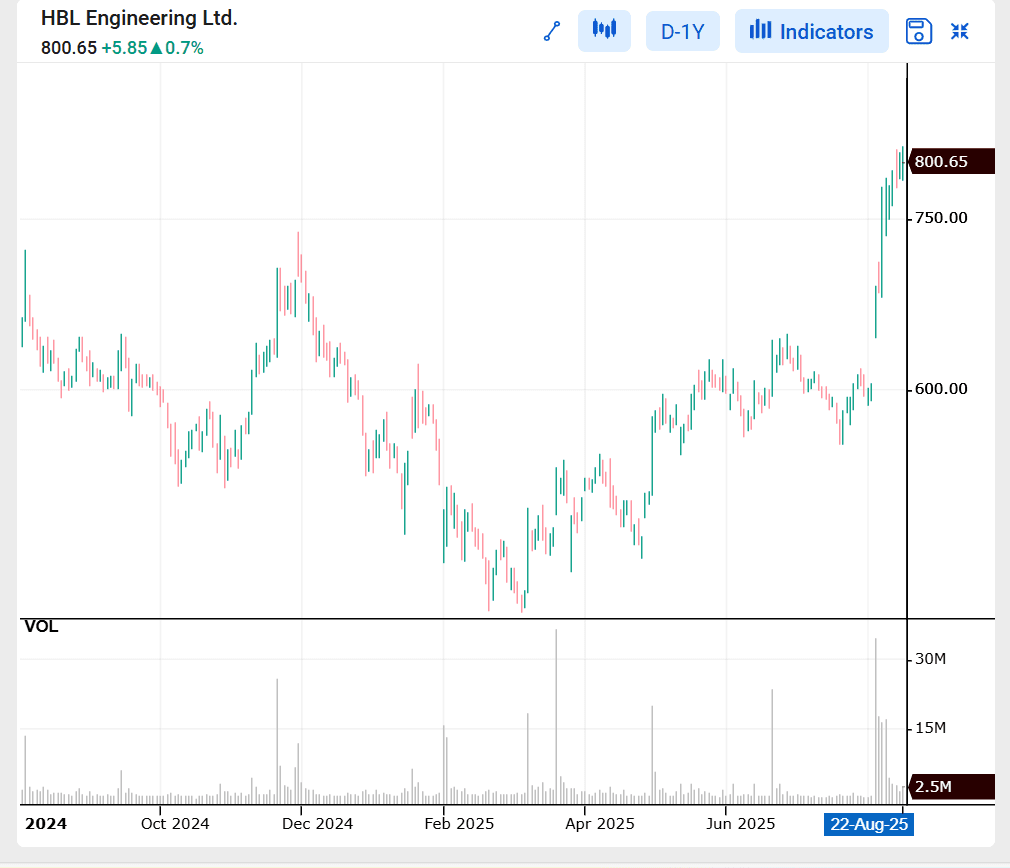Click the 750.00 price axis label
The image size is (1010, 868).
(941, 218)
